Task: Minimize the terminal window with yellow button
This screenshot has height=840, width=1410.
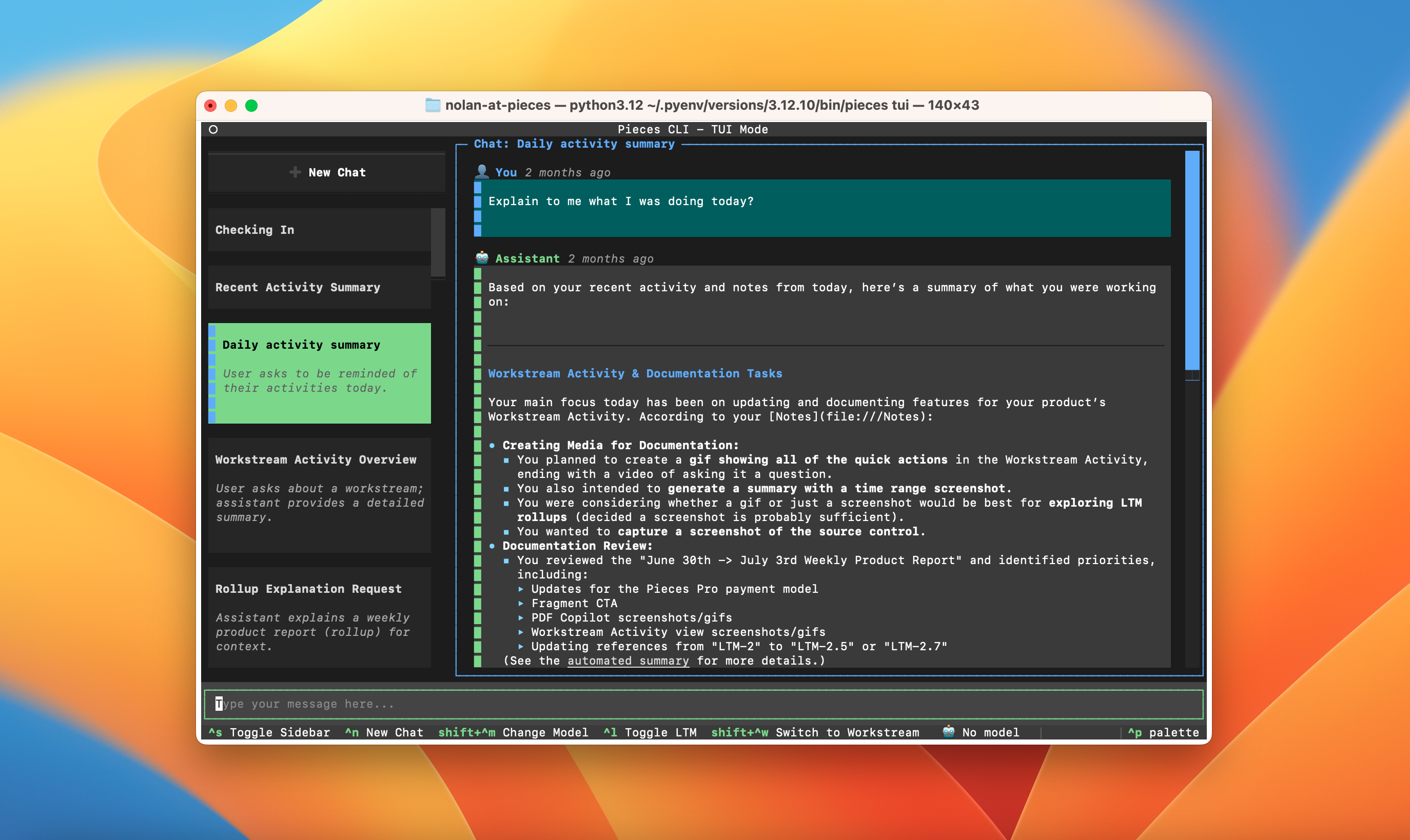Action: click(231, 106)
